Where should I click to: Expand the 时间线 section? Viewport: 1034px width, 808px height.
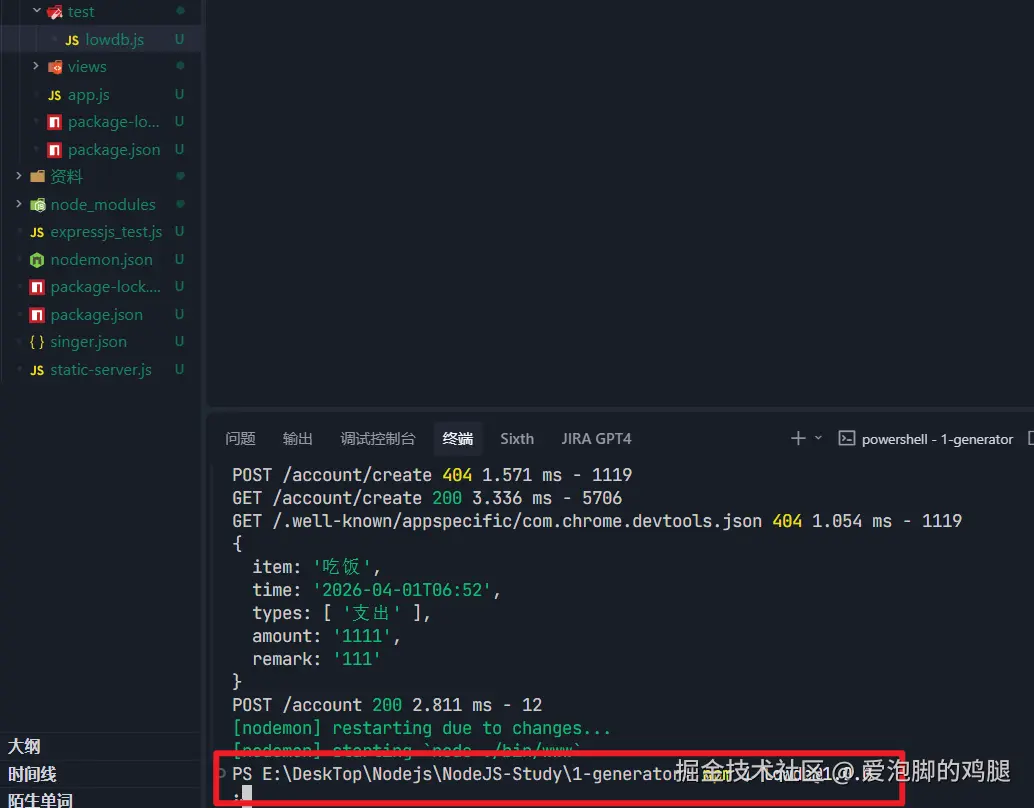click(x=32, y=774)
